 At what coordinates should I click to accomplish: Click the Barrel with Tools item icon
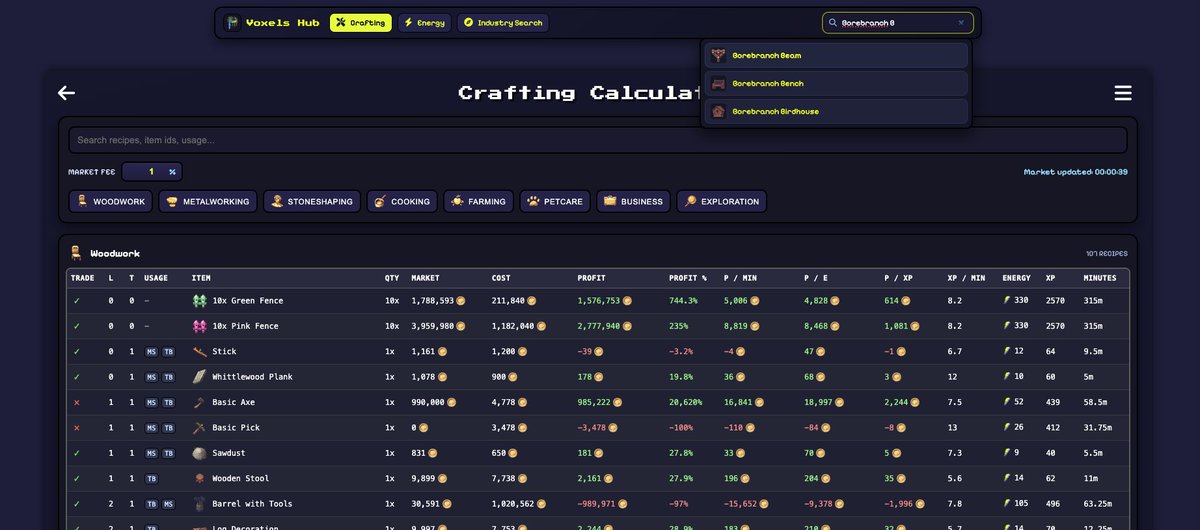[x=199, y=504]
